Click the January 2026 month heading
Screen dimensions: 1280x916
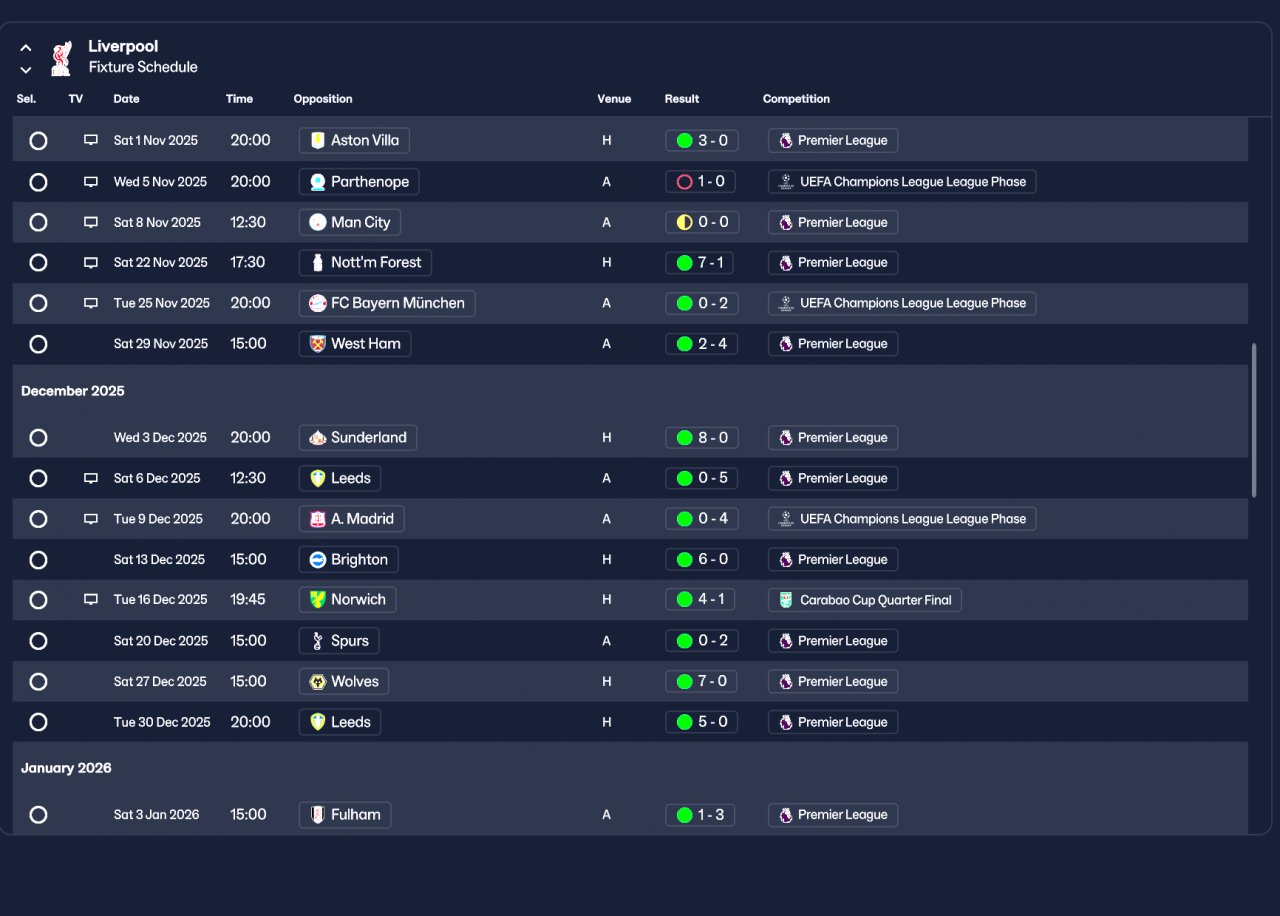66,768
